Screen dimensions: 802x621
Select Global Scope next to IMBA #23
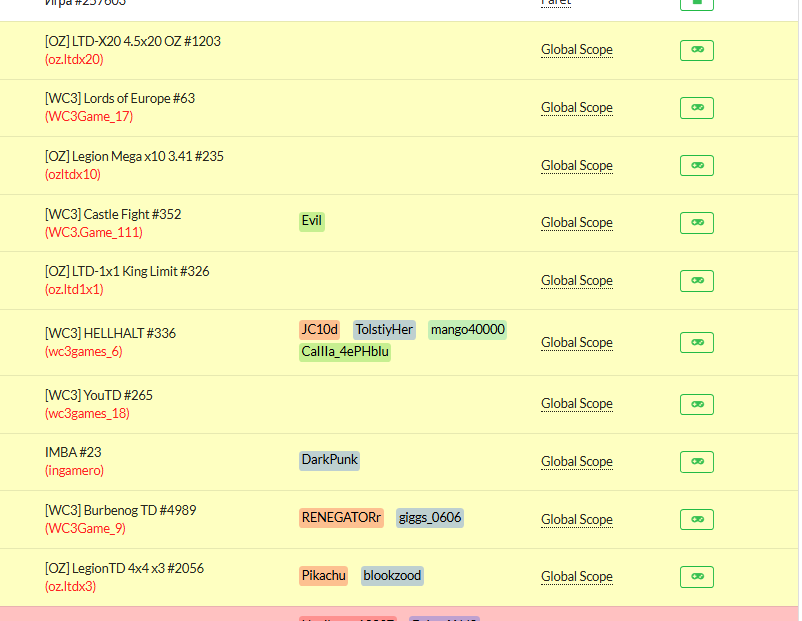tap(576, 462)
